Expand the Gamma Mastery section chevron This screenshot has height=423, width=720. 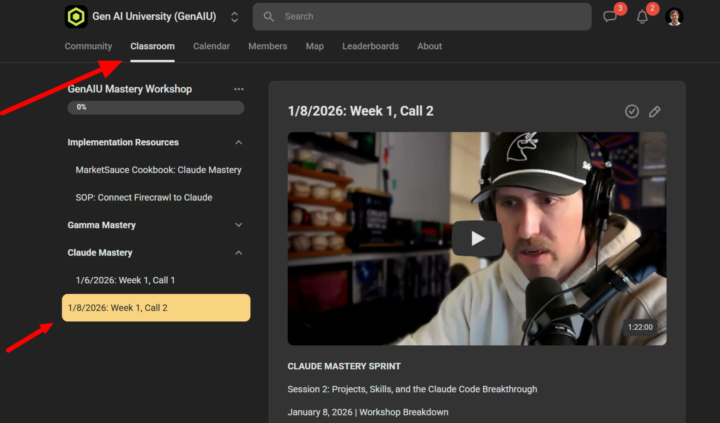click(x=239, y=225)
